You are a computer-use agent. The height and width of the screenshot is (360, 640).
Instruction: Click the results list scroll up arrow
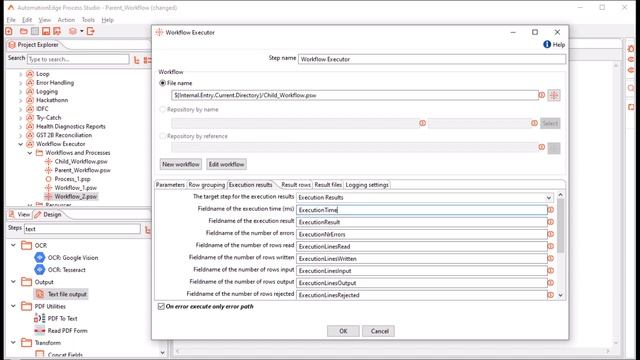point(560,195)
